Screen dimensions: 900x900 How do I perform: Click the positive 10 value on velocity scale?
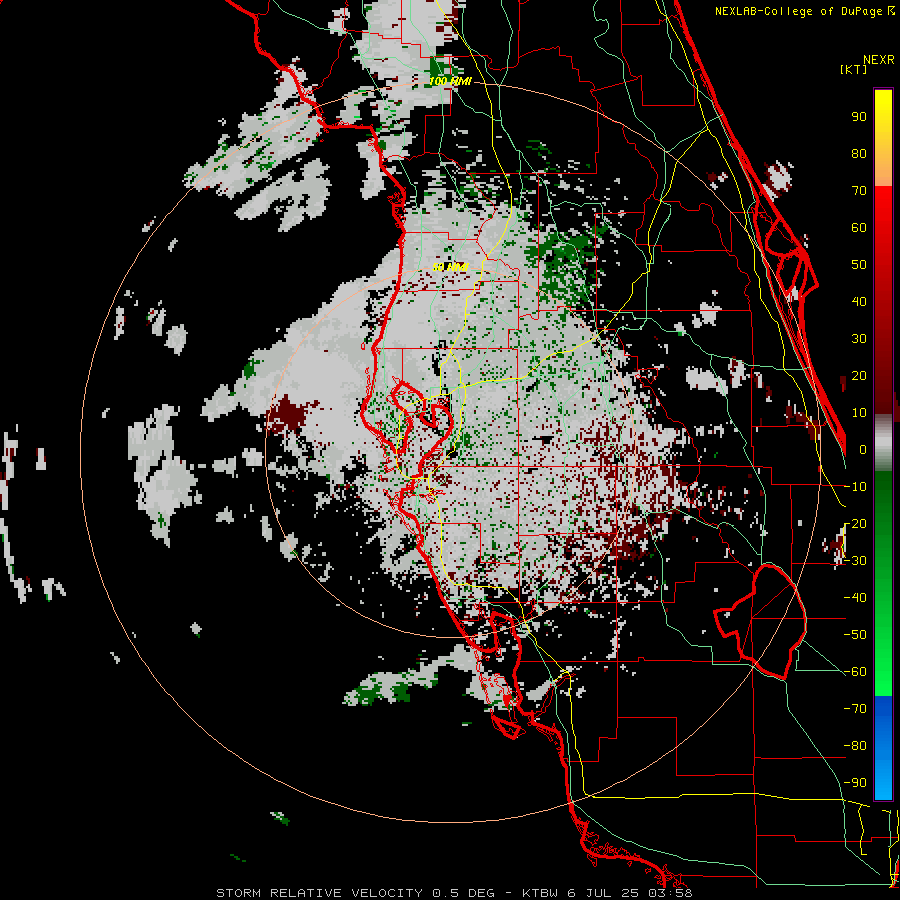coord(859,413)
